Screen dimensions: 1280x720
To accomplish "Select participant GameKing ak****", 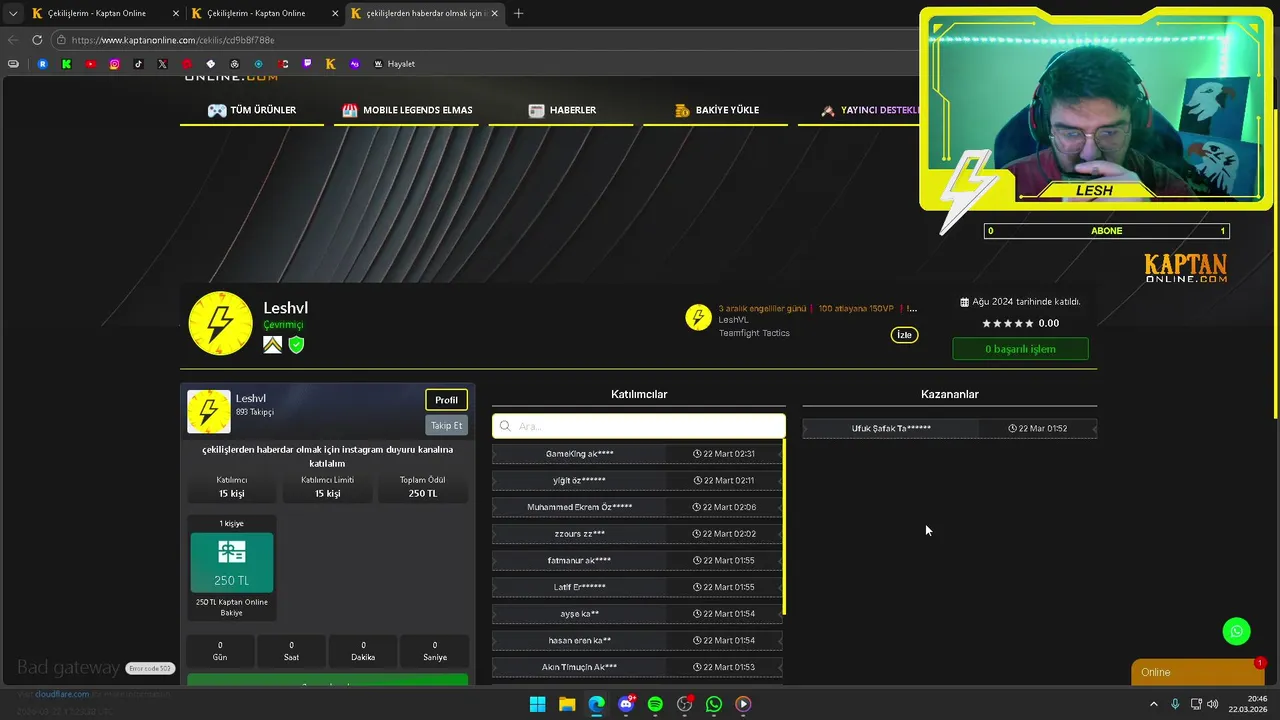I will (x=638, y=454).
